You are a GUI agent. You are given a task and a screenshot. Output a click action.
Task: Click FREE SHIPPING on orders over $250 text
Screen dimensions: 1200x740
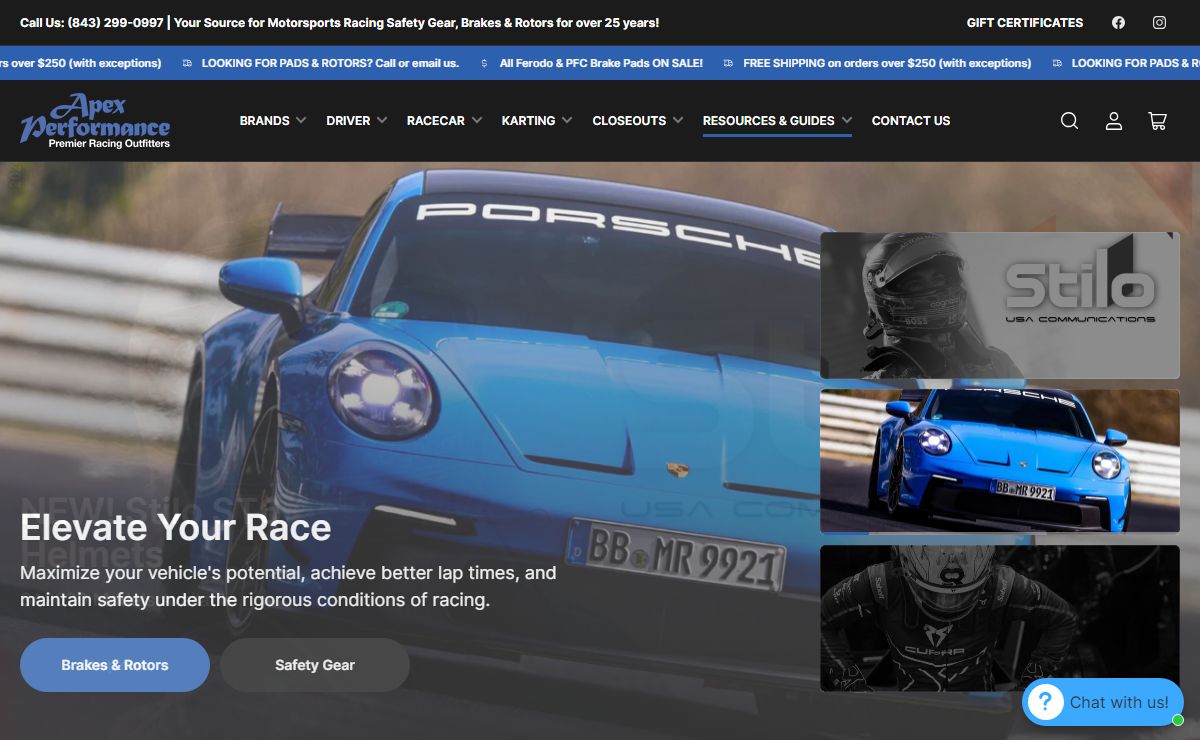[887, 63]
